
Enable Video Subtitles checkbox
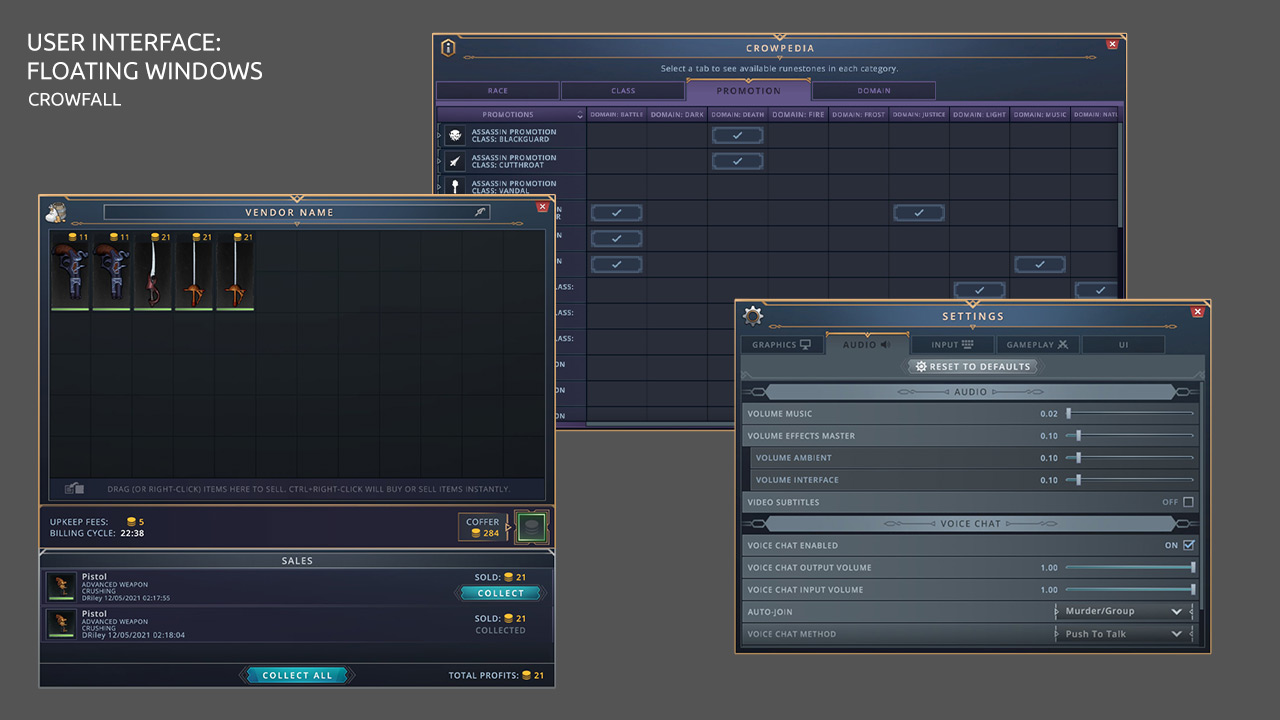1188,502
